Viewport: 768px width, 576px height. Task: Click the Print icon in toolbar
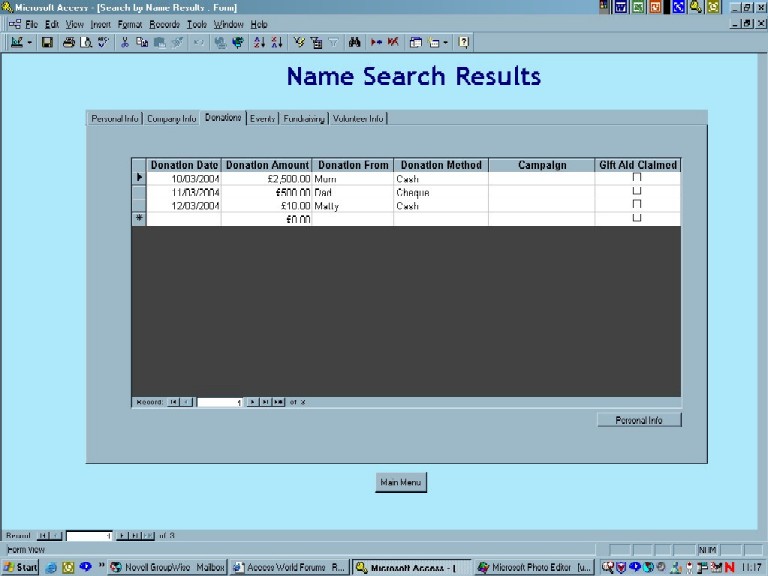(69, 43)
